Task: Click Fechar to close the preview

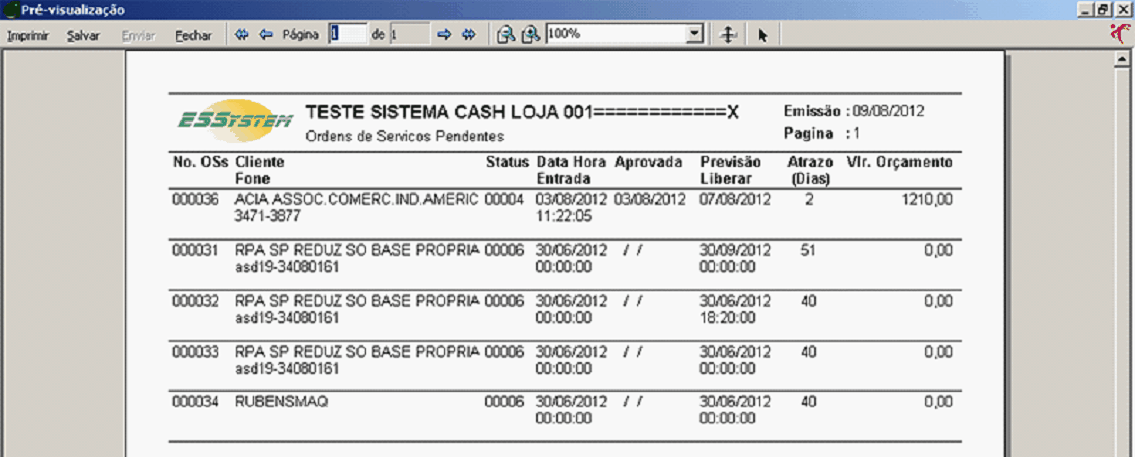Action: pyautogui.click(x=193, y=35)
